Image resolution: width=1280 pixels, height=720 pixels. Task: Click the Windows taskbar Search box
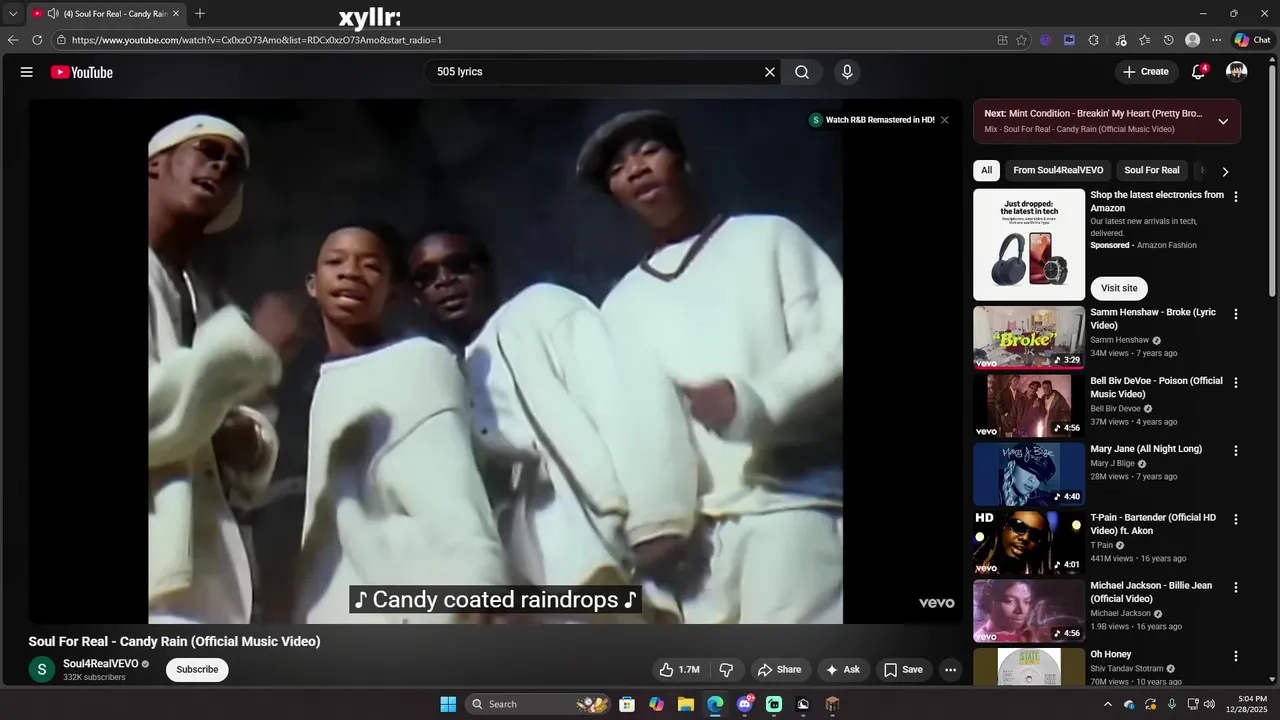click(538, 704)
